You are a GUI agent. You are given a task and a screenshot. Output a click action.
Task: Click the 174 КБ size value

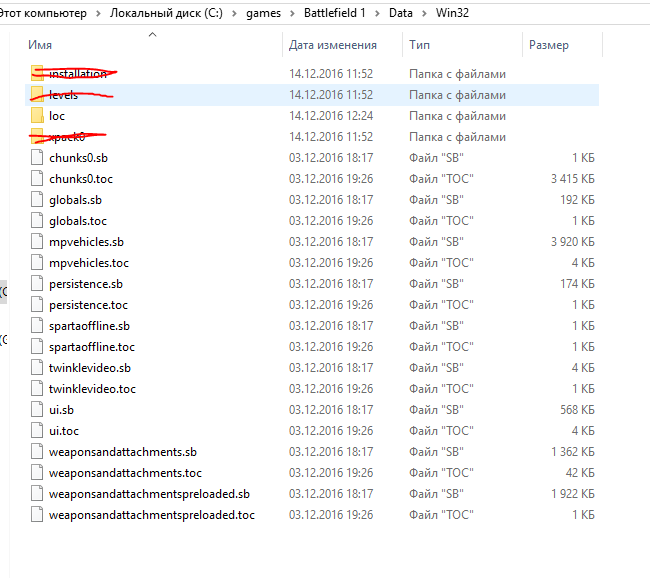pyautogui.click(x=577, y=284)
